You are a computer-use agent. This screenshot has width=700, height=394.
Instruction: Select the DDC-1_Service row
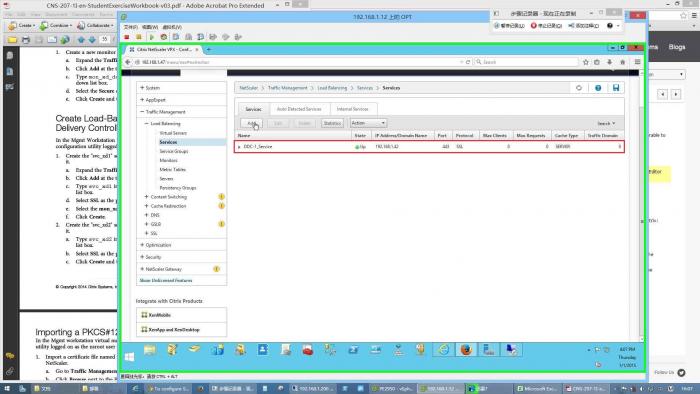tap(429, 146)
